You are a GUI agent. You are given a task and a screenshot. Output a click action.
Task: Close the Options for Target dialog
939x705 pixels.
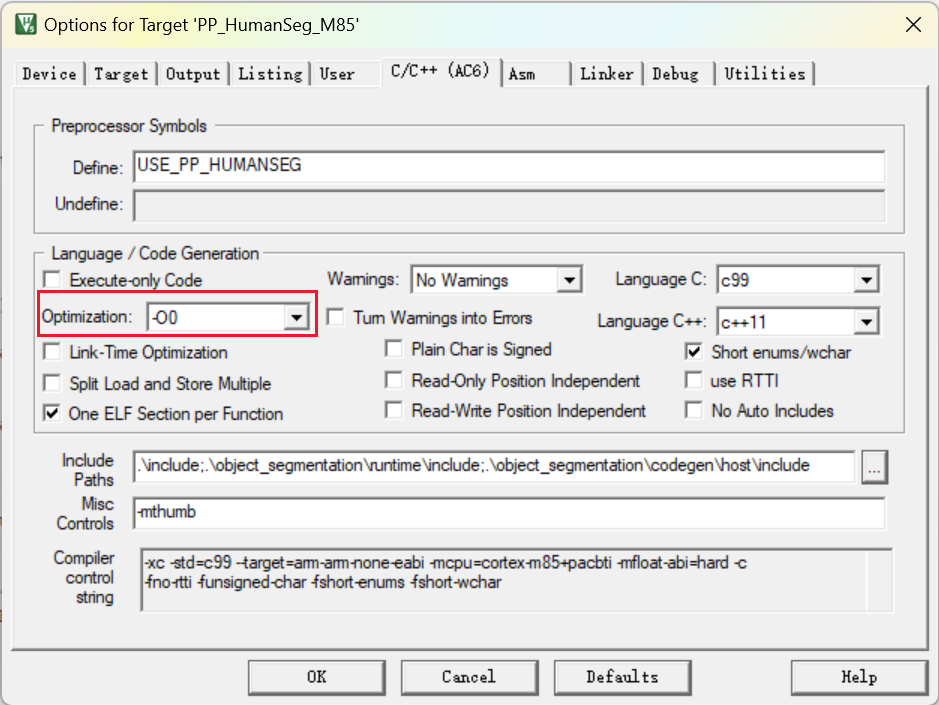coord(913,25)
